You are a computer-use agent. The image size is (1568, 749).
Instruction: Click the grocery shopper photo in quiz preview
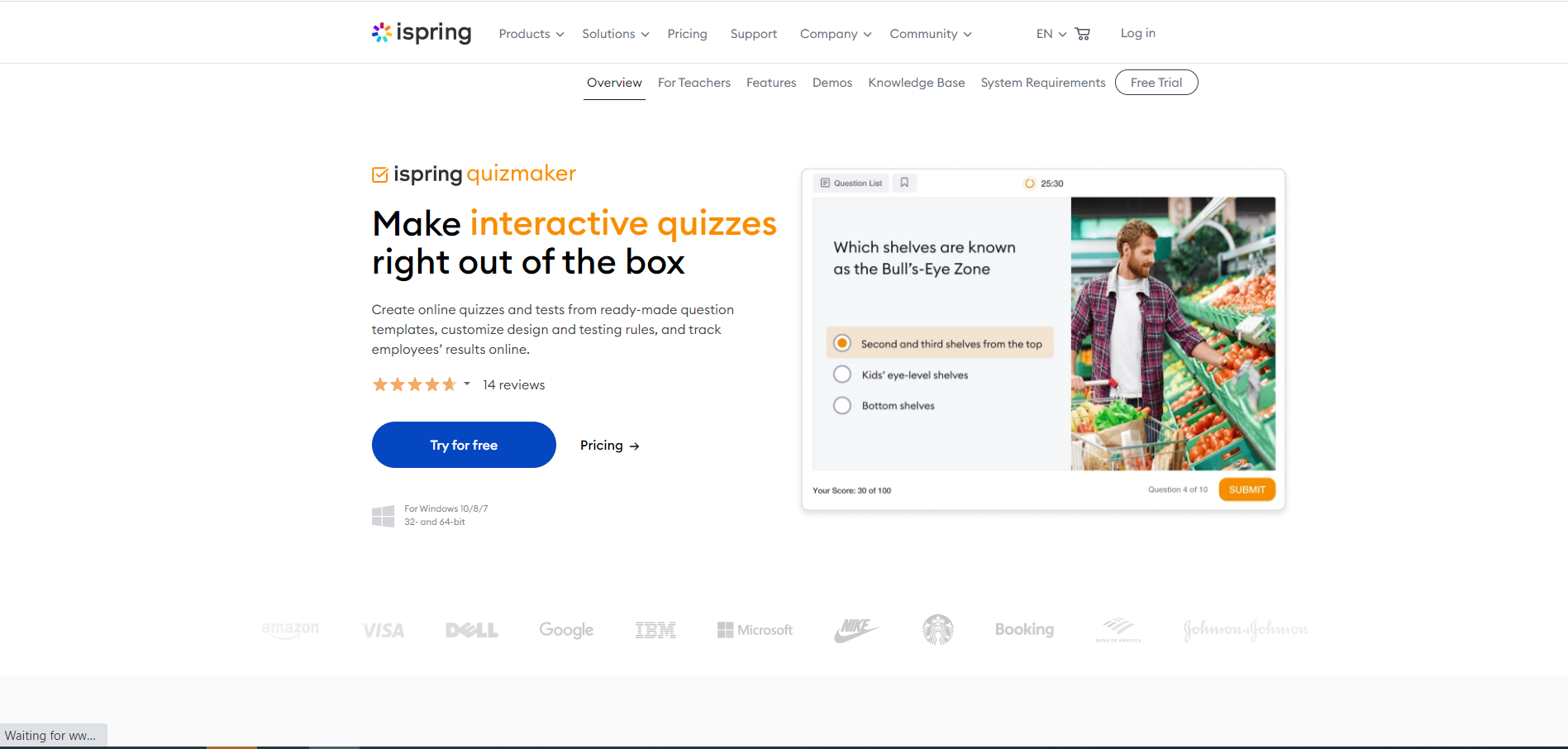pyautogui.click(x=1173, y=333)
